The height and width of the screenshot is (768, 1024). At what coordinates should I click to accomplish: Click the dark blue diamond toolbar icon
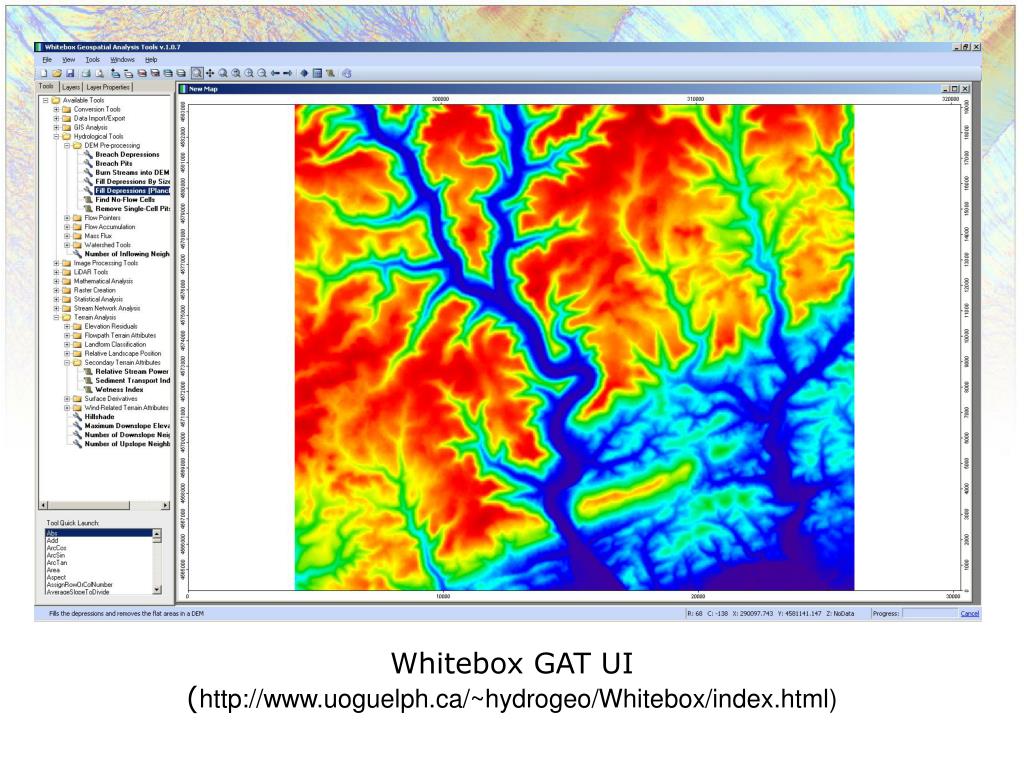305,73
